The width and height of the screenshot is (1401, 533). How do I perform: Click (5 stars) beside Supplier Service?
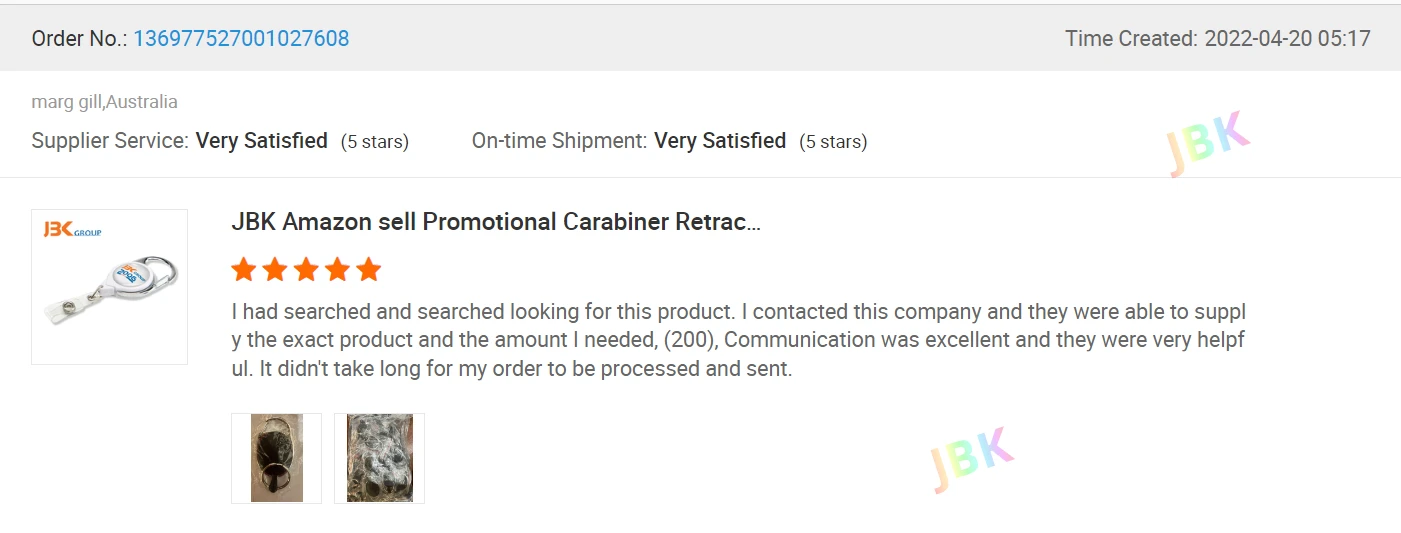pos(375,142)
